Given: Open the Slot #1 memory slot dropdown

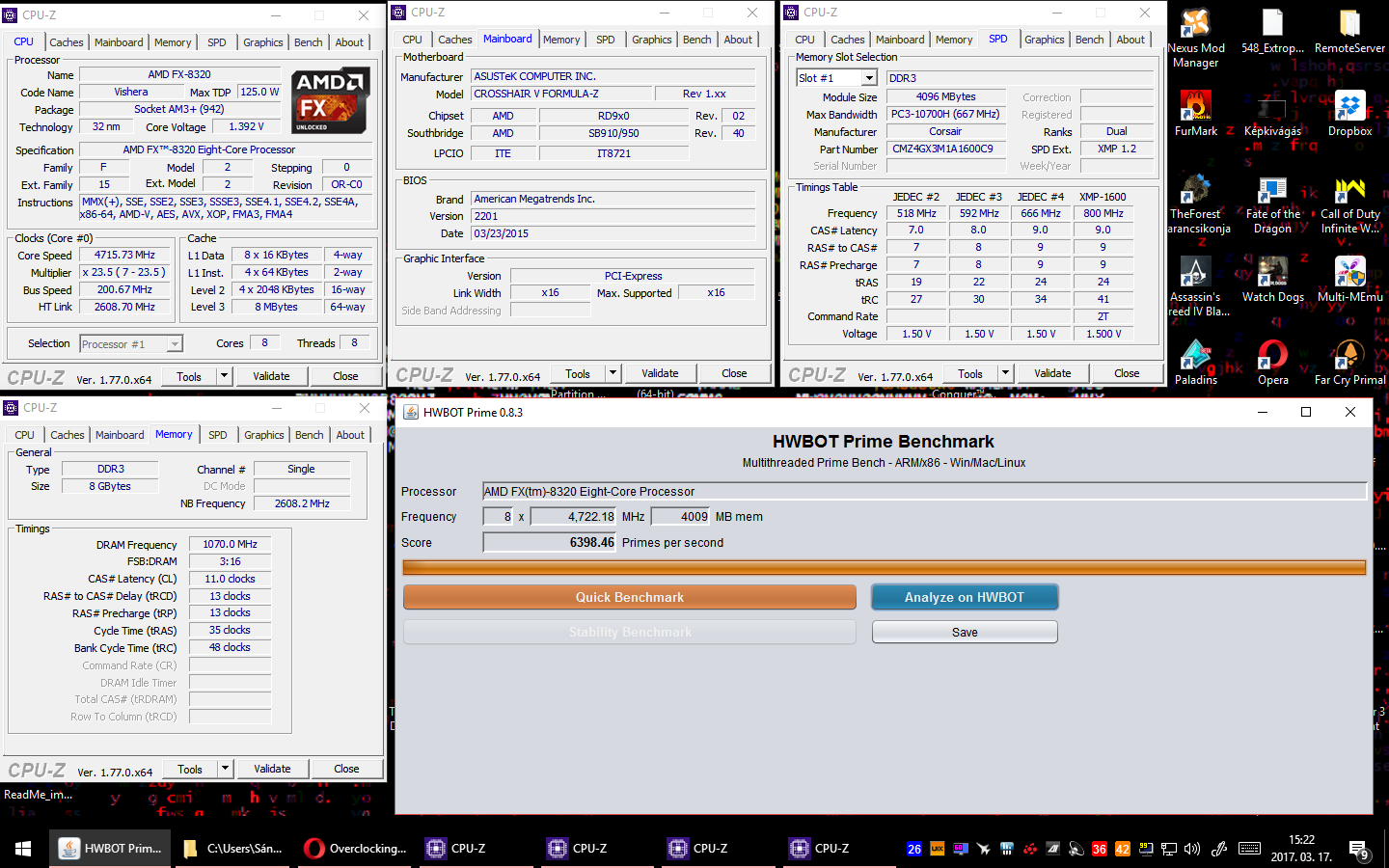Looking at the screenshot, I should [836, 78].
